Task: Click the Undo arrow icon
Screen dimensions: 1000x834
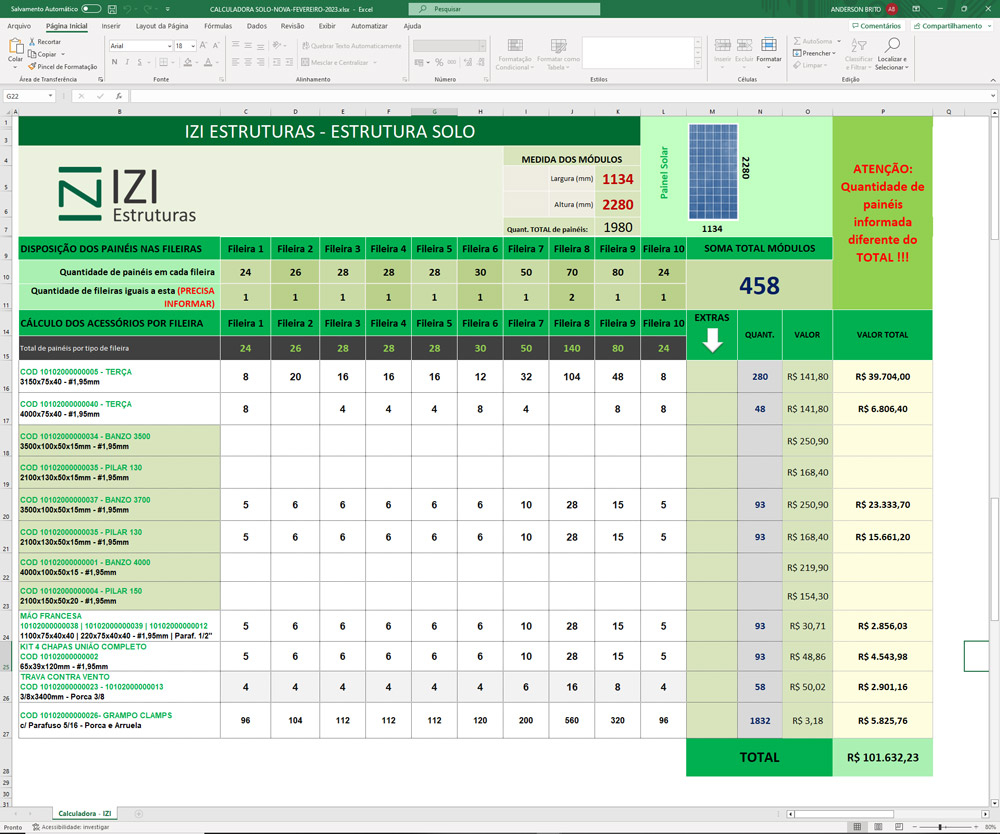Action: click(x=128, y=9)
